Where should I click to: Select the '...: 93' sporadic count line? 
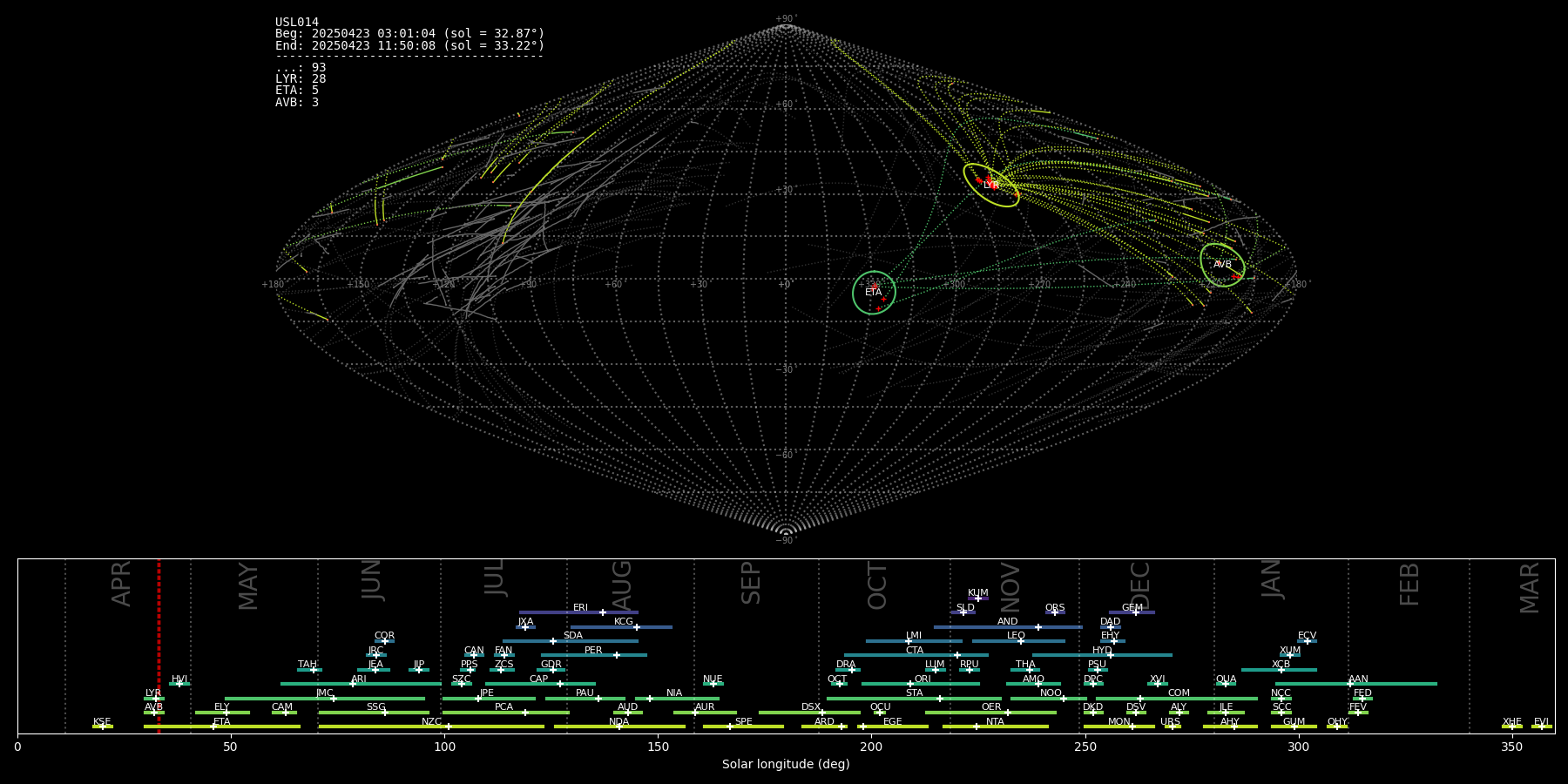[x=301, y=68]
